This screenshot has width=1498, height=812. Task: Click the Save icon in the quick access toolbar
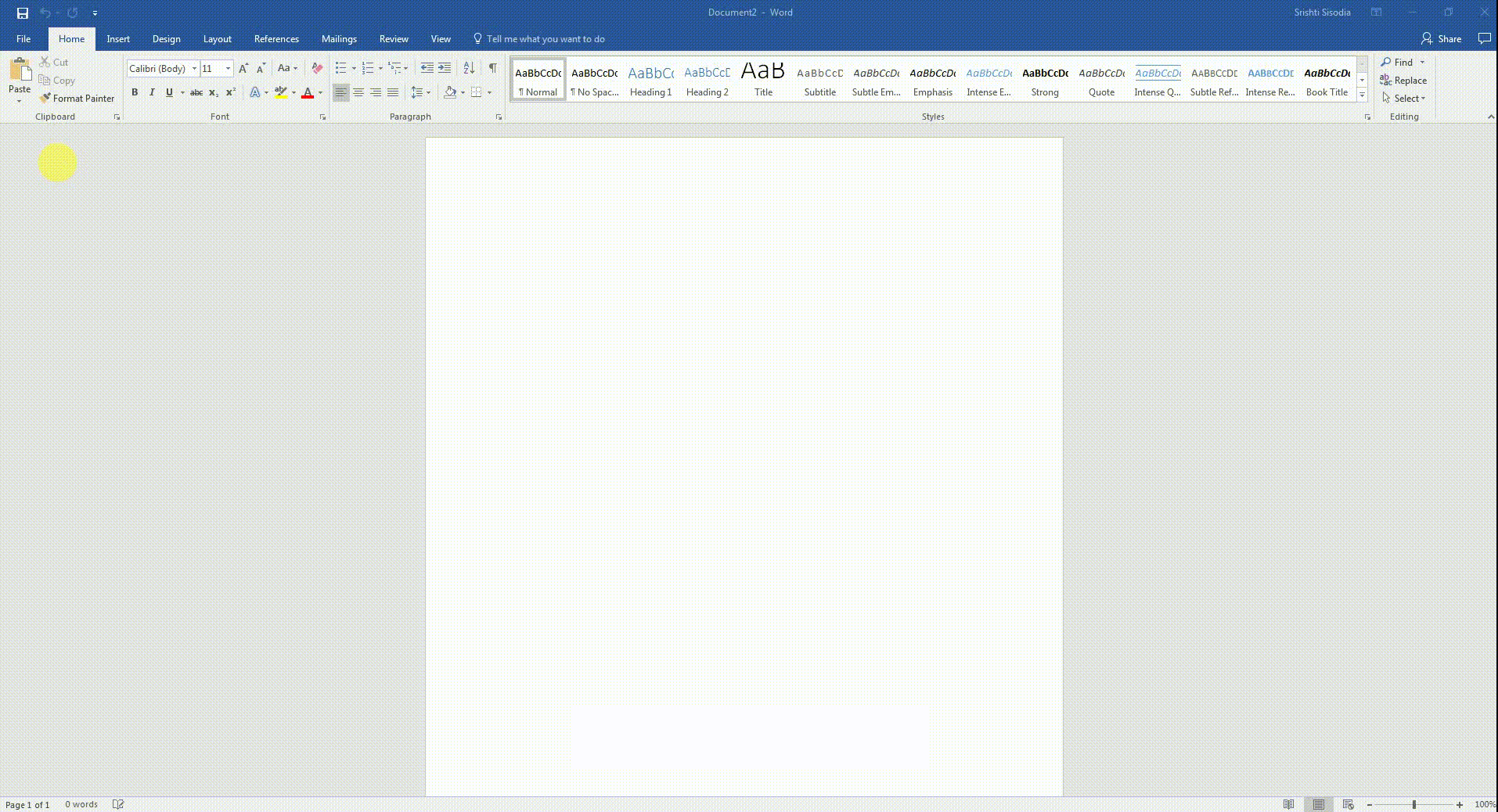pos(23,13)
